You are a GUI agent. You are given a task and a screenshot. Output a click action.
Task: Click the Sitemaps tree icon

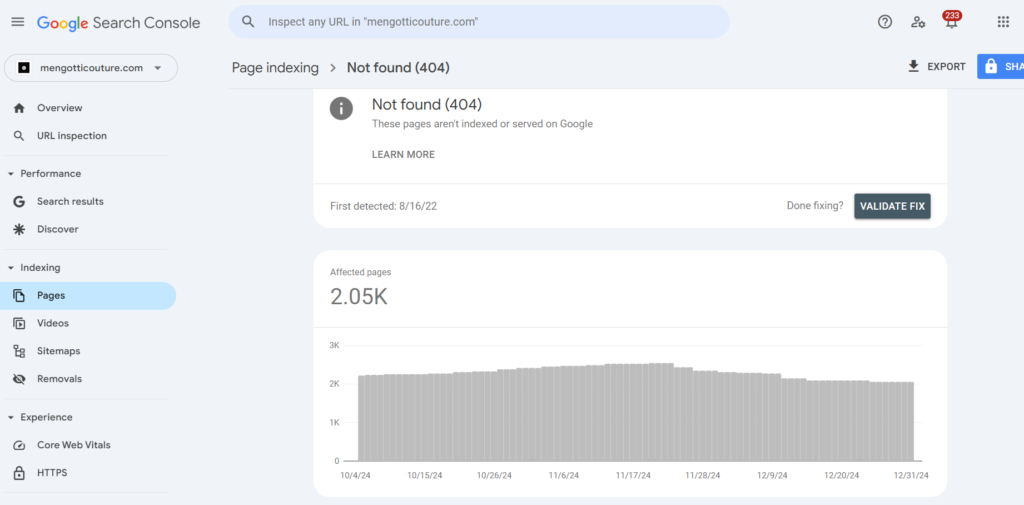[x=19, y=351]
